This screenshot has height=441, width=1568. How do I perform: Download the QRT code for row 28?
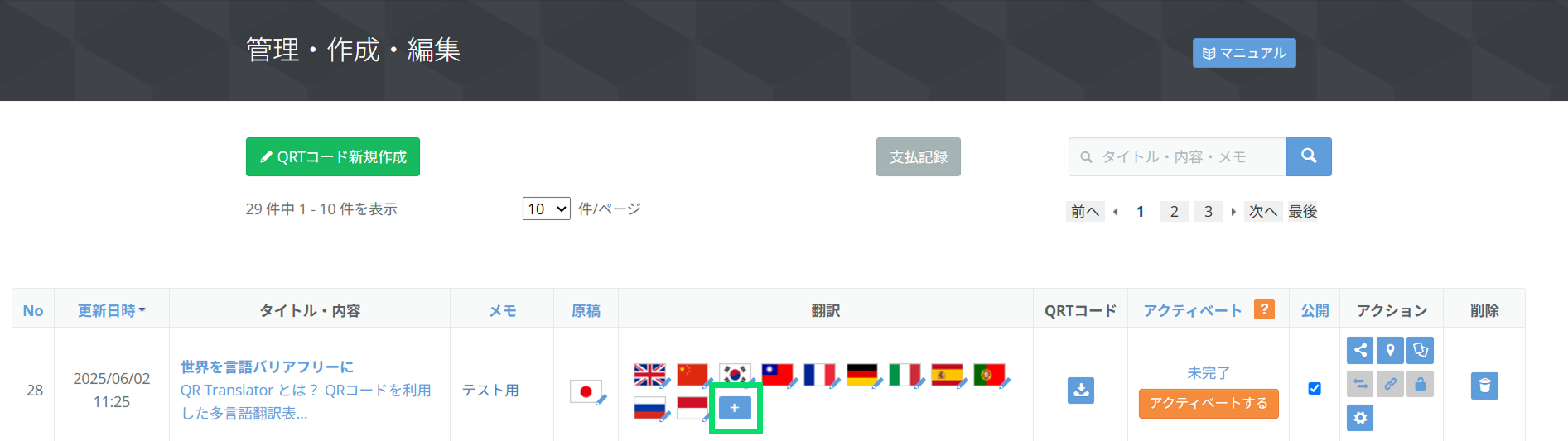1081,390
